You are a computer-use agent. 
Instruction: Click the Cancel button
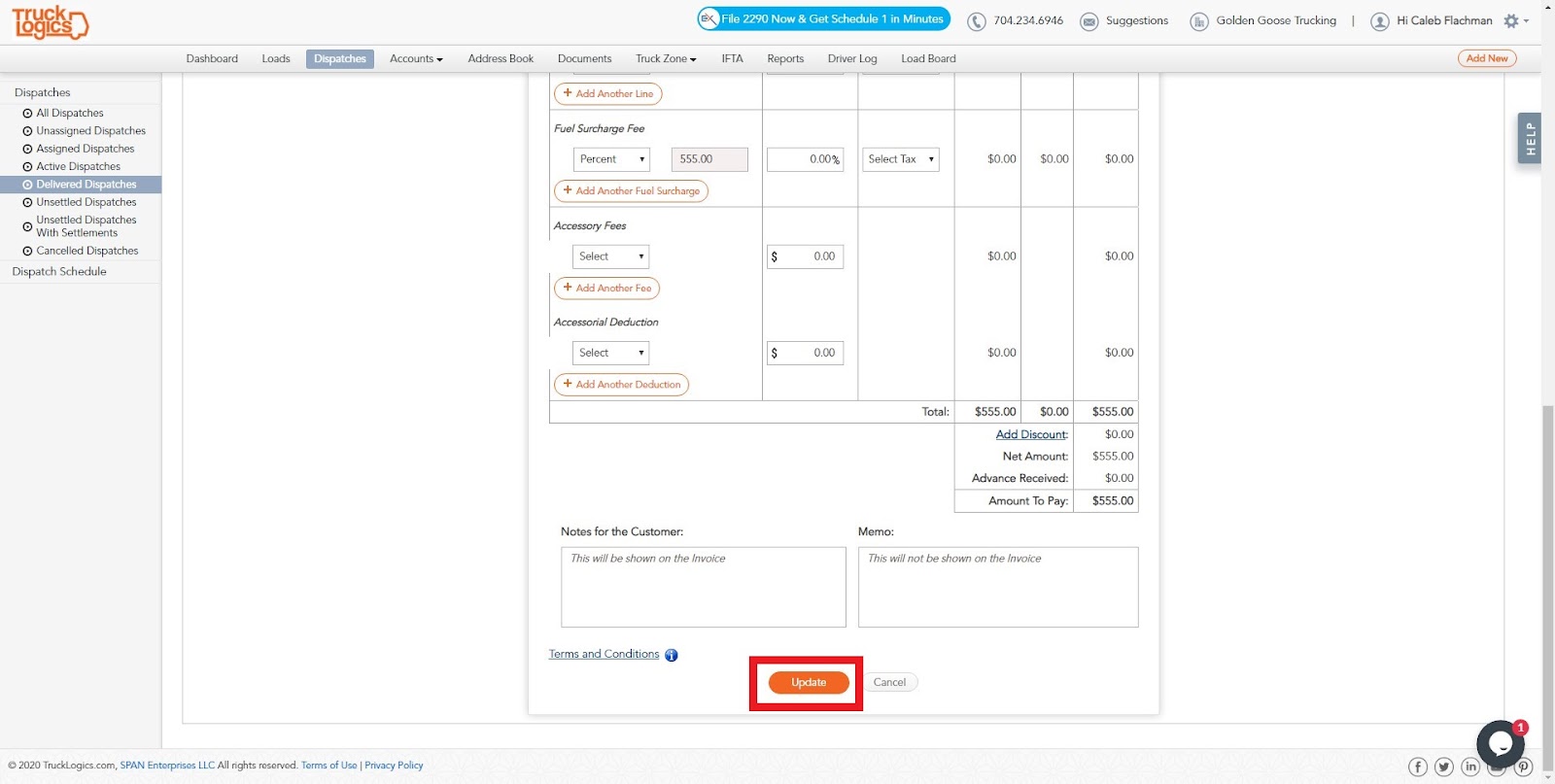(x=889, y=683)
